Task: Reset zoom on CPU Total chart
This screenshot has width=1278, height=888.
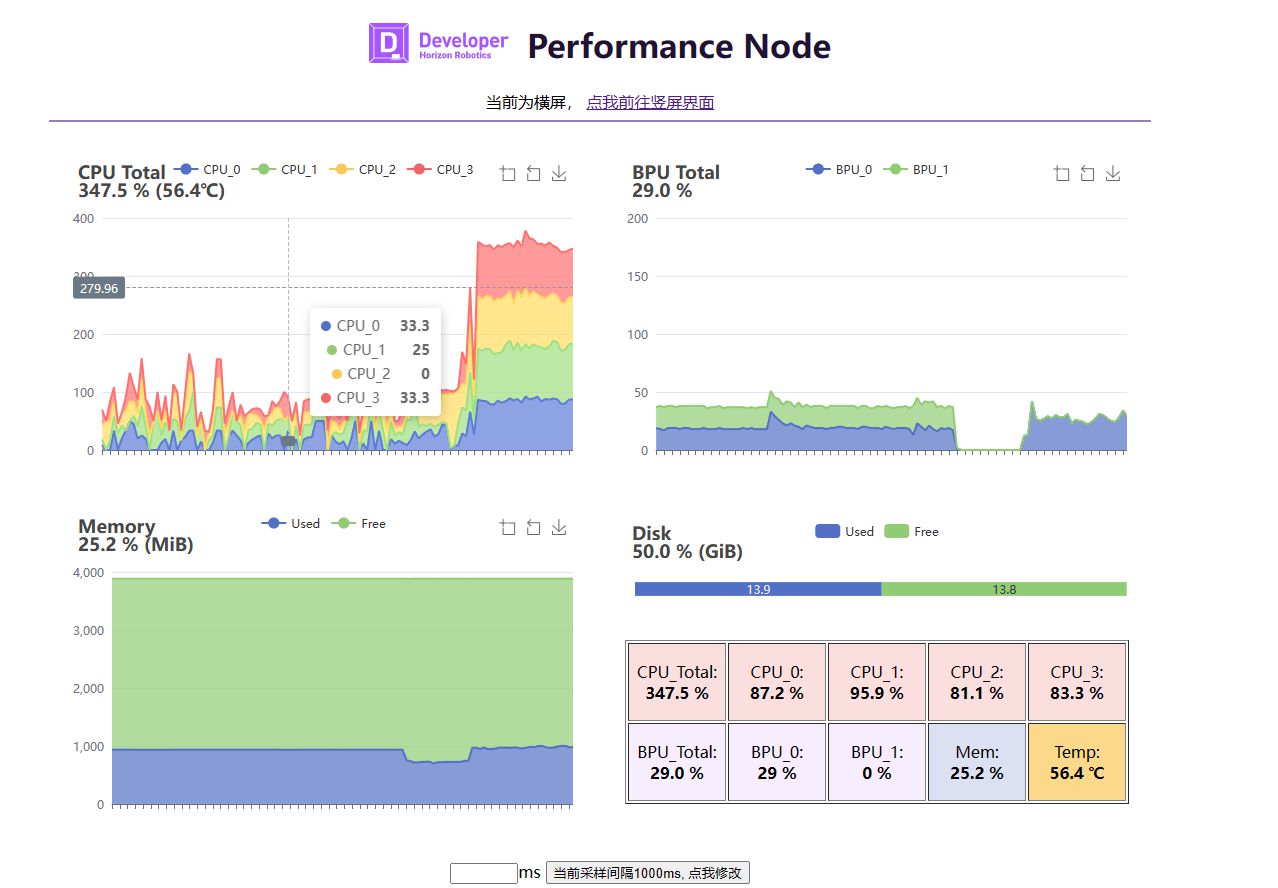Action: [x=533, y=174]
